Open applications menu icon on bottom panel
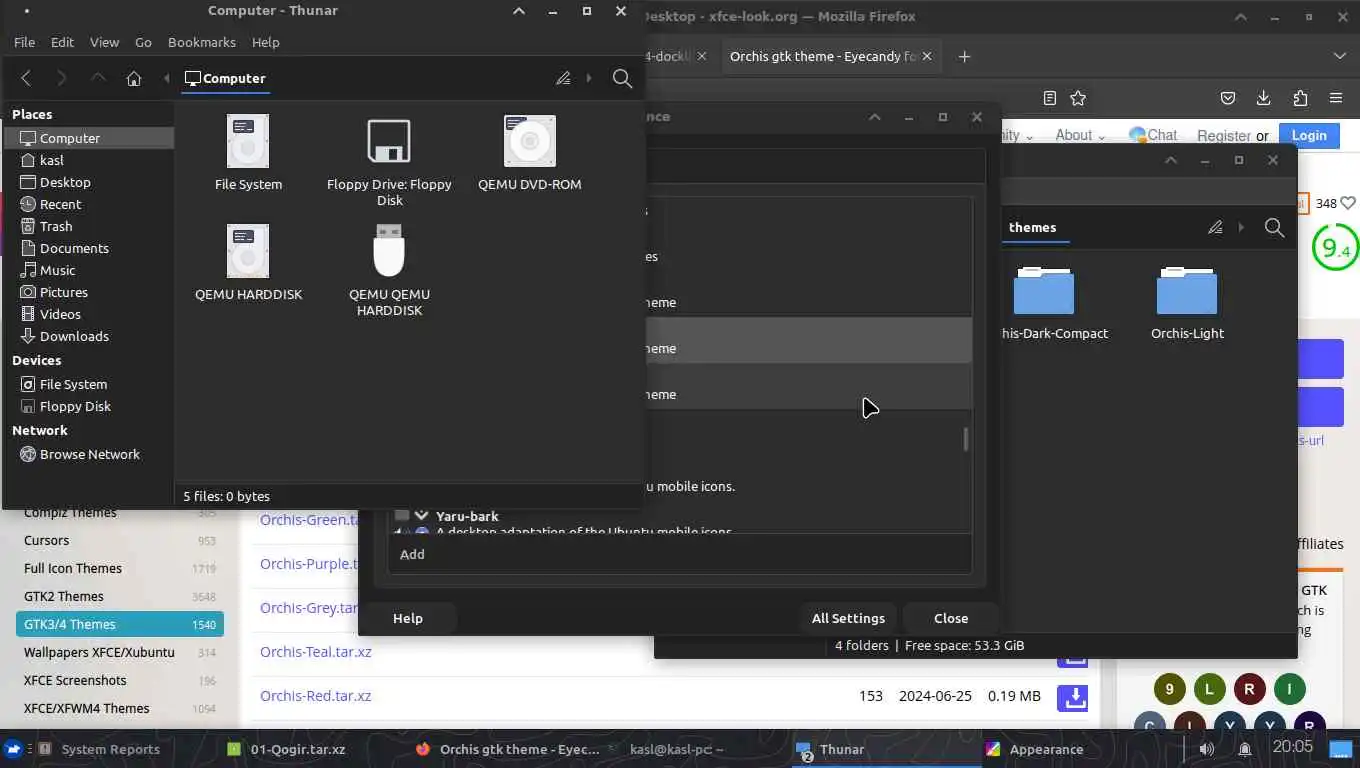 tap(14, 749)
